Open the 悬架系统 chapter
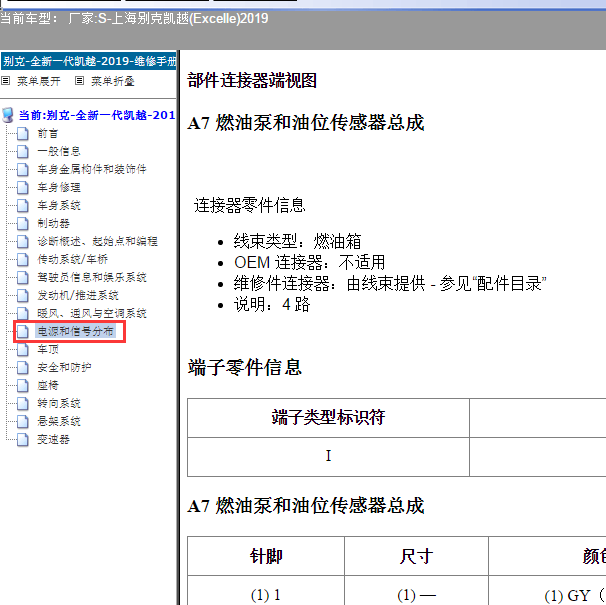This screenshot has height=605, width=606. [59, 421]
